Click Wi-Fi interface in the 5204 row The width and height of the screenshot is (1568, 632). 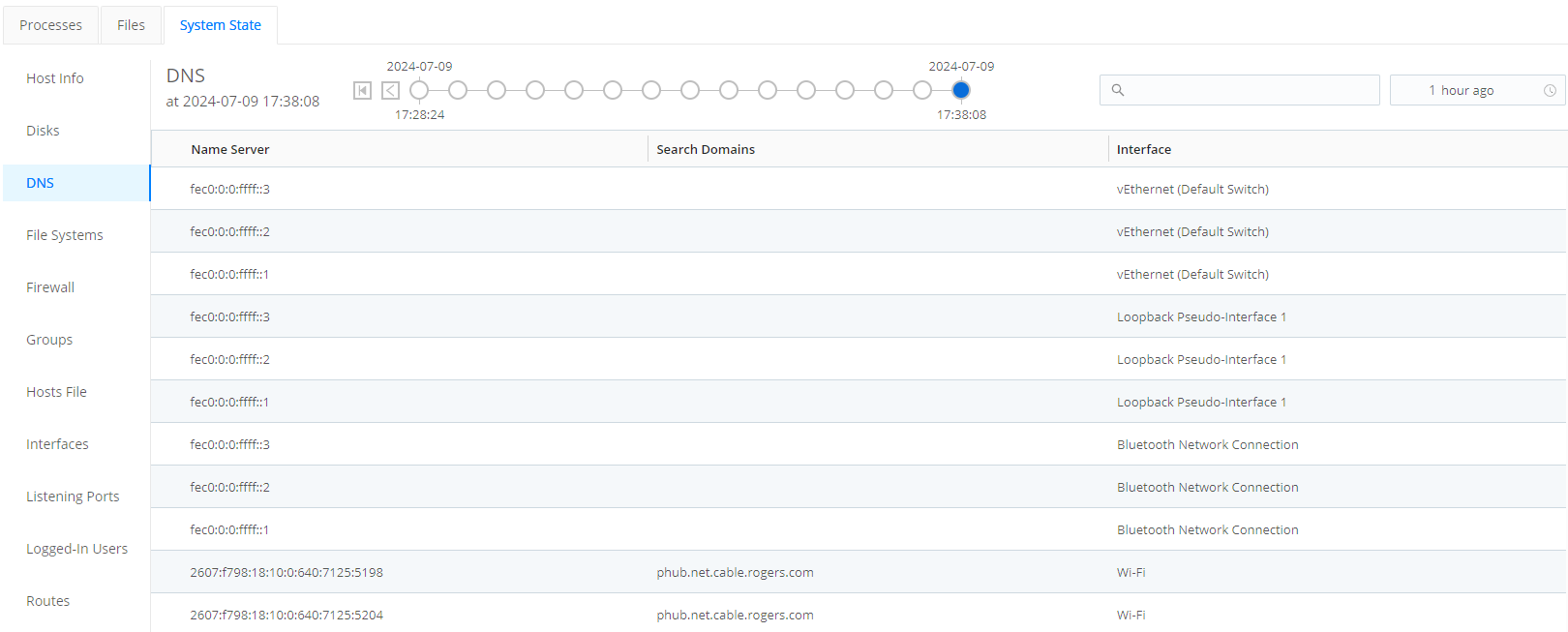tap(1131, 615)
